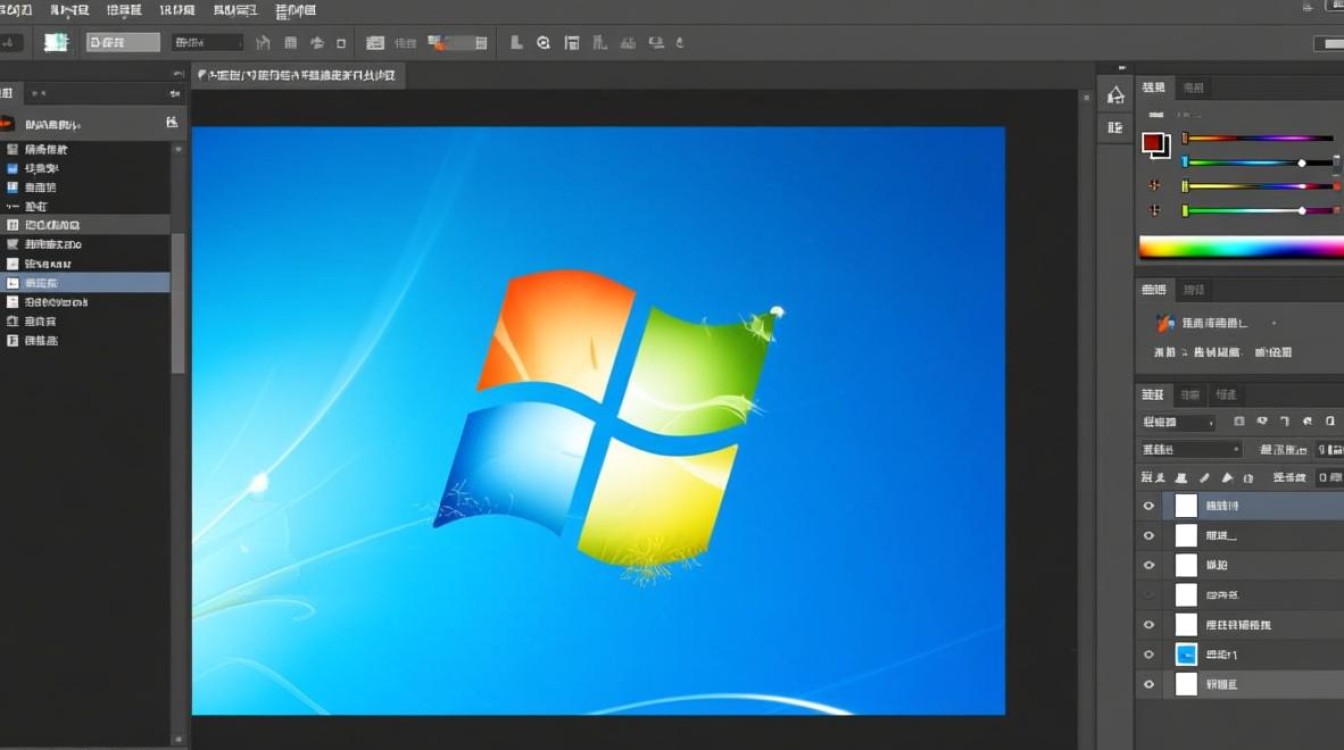Open the blend mode dropdown in the Layers panel

[1190, 449]
